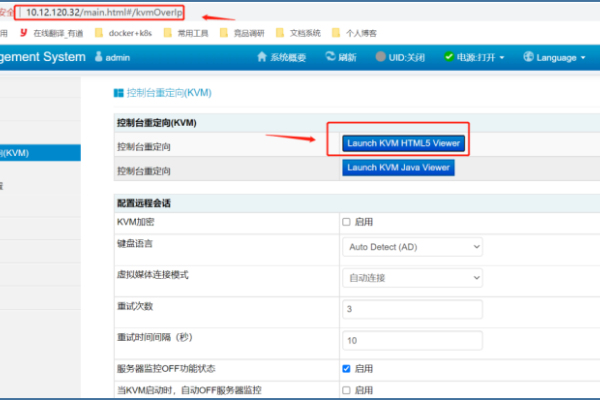Launch KVM HTML5 Viewer
The width and height of the screenshot is (600, 400).
coord(403,143)
